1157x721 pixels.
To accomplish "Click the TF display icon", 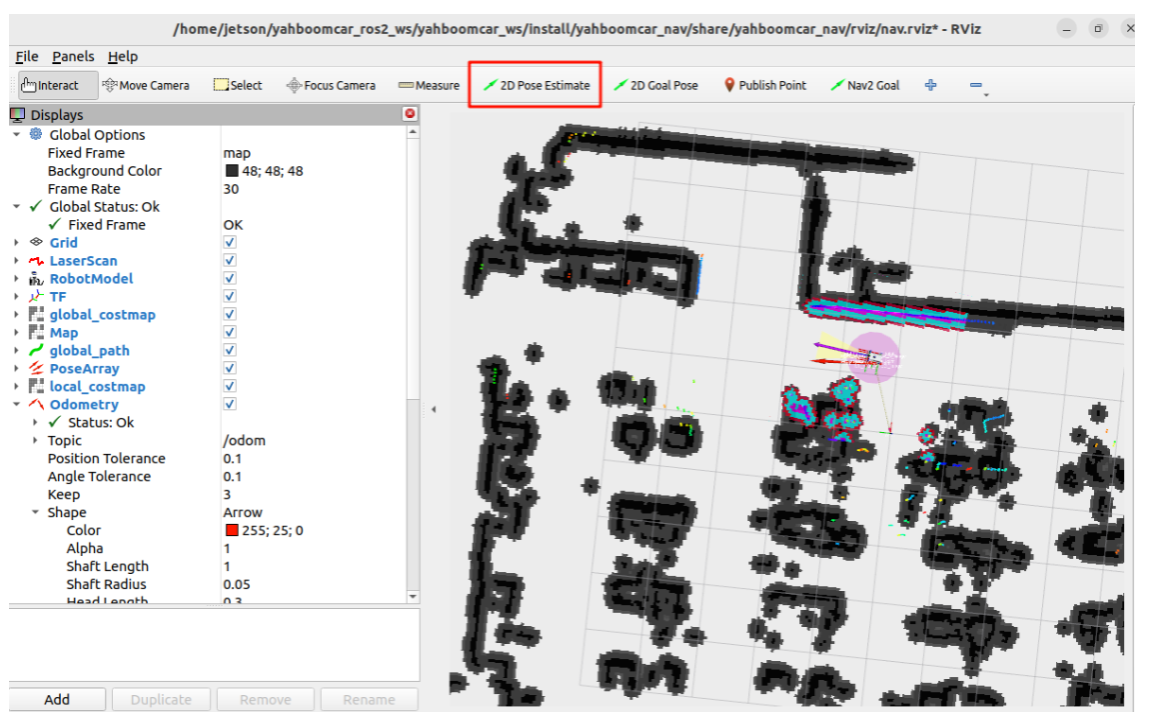I will tap(36, 297).
